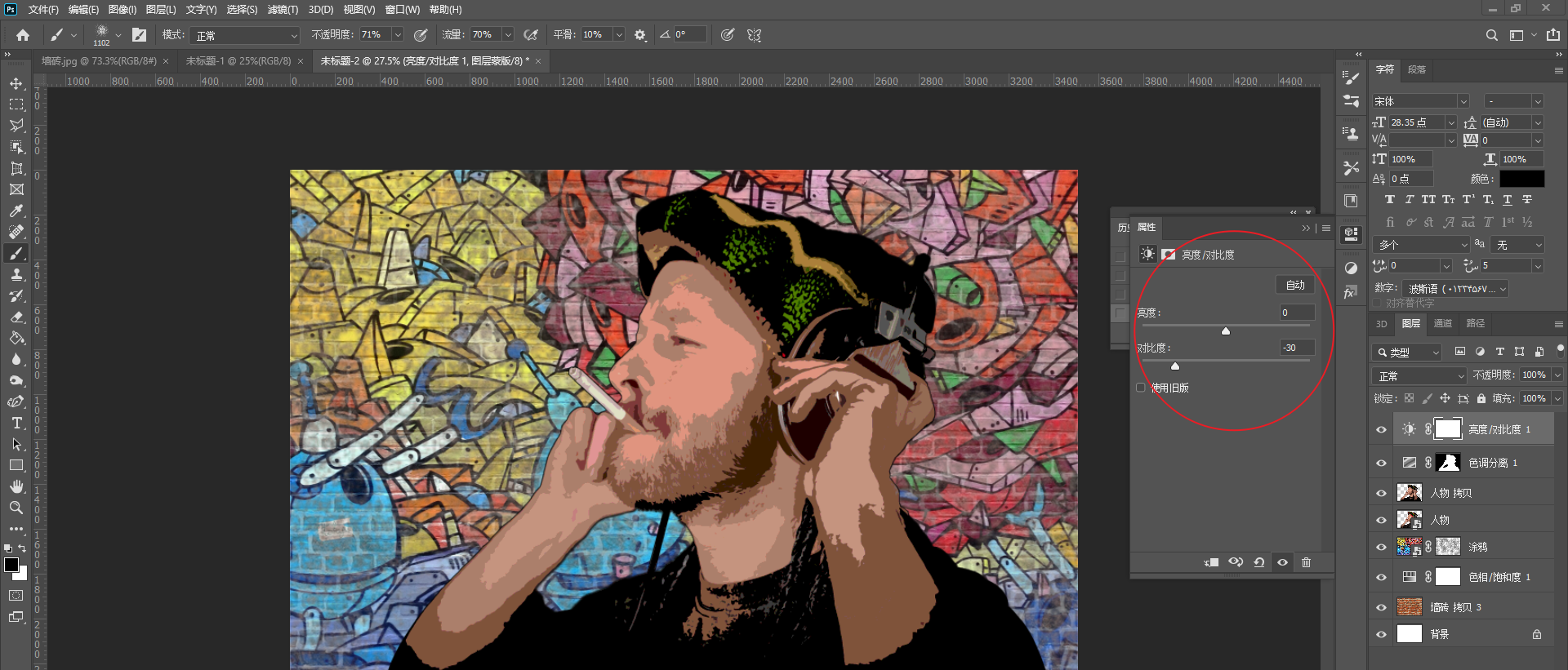Click the foreground color swatch

point(11,565)
